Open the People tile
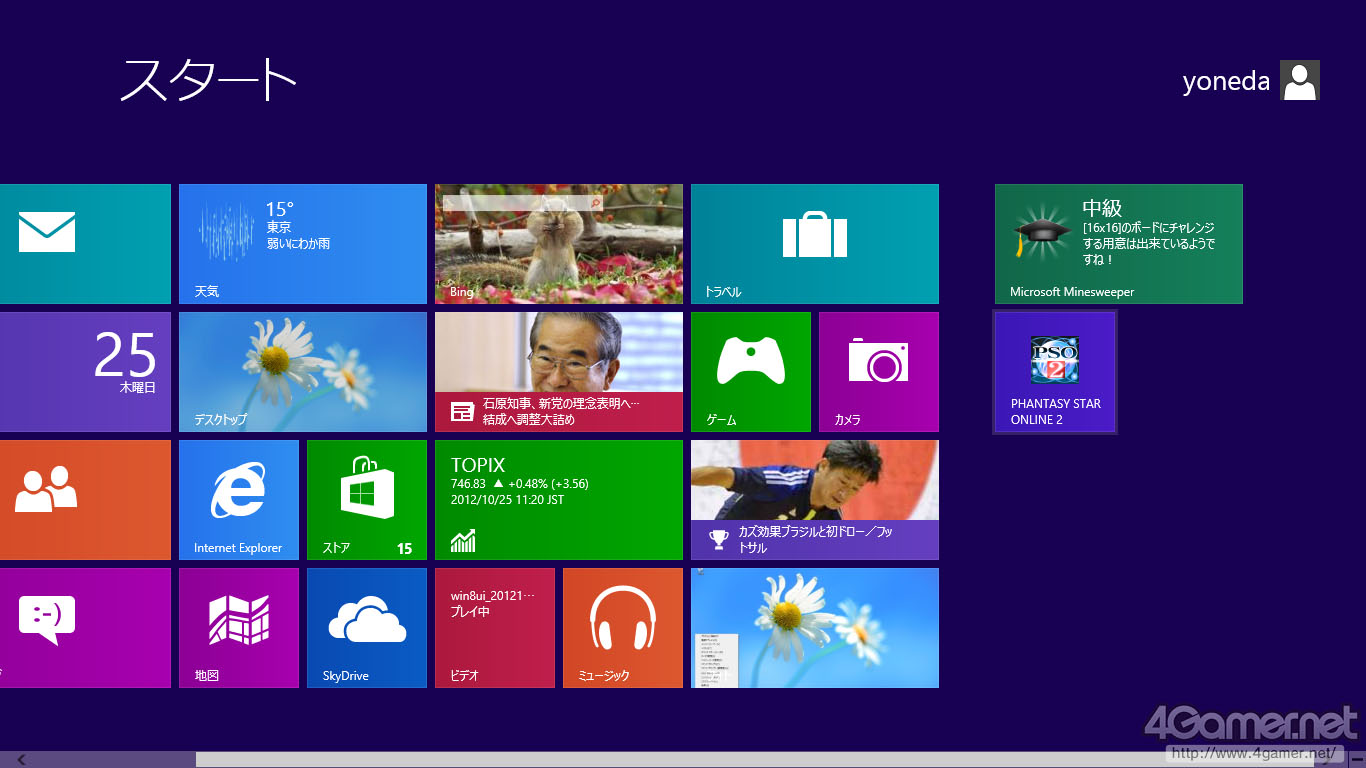 point(85,499)
